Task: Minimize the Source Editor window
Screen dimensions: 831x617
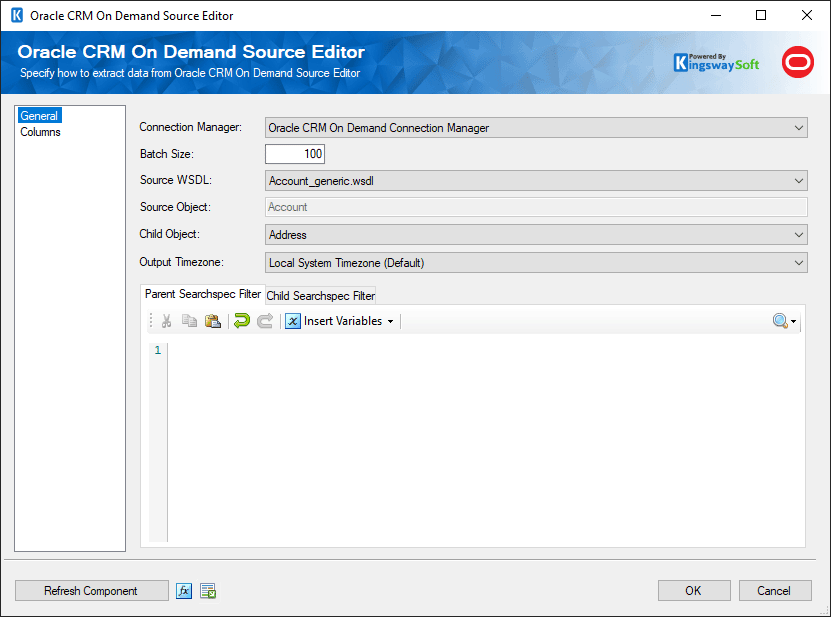Action: tap(715, 15)
